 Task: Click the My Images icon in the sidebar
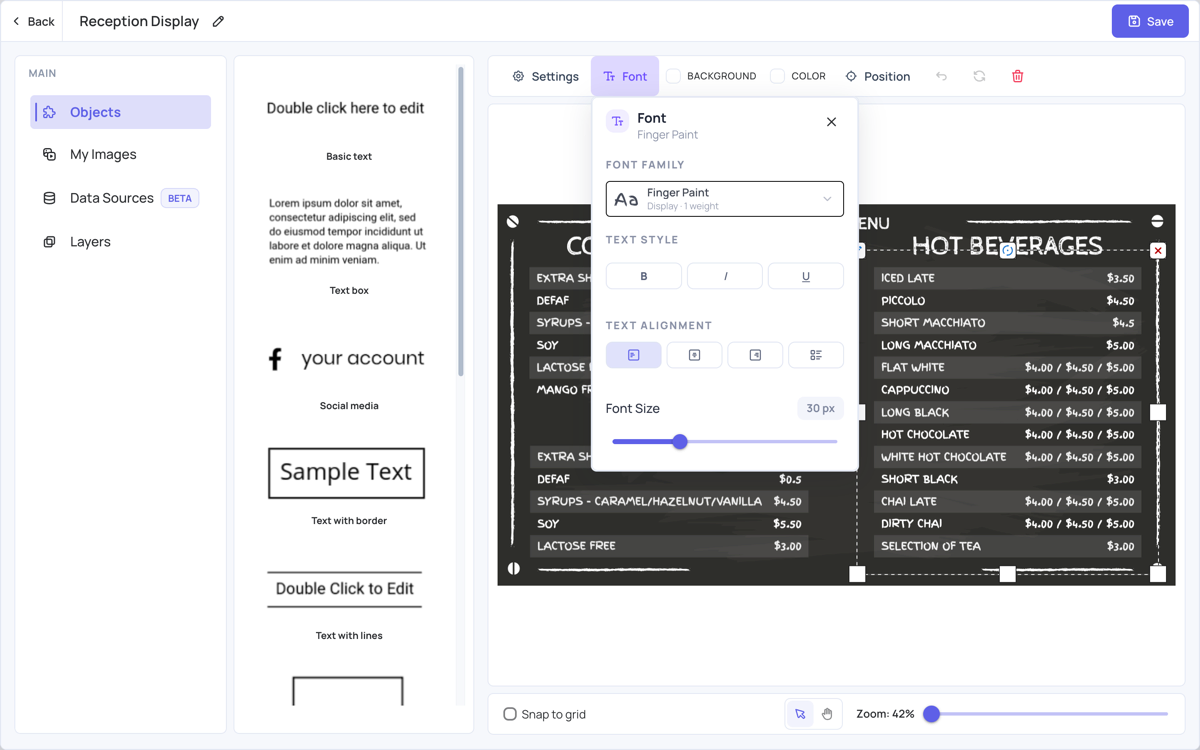pyautogui.click(x=49, y=154)
